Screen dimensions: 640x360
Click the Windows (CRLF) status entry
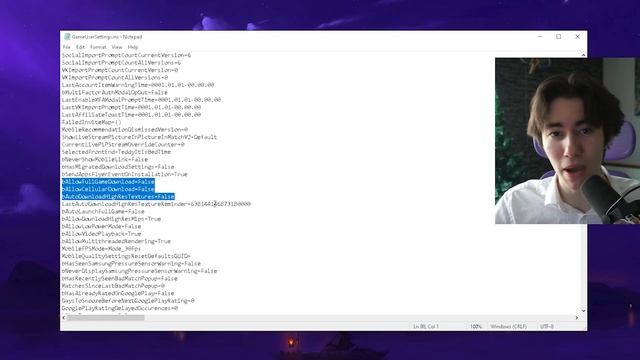tap(509, 327)
